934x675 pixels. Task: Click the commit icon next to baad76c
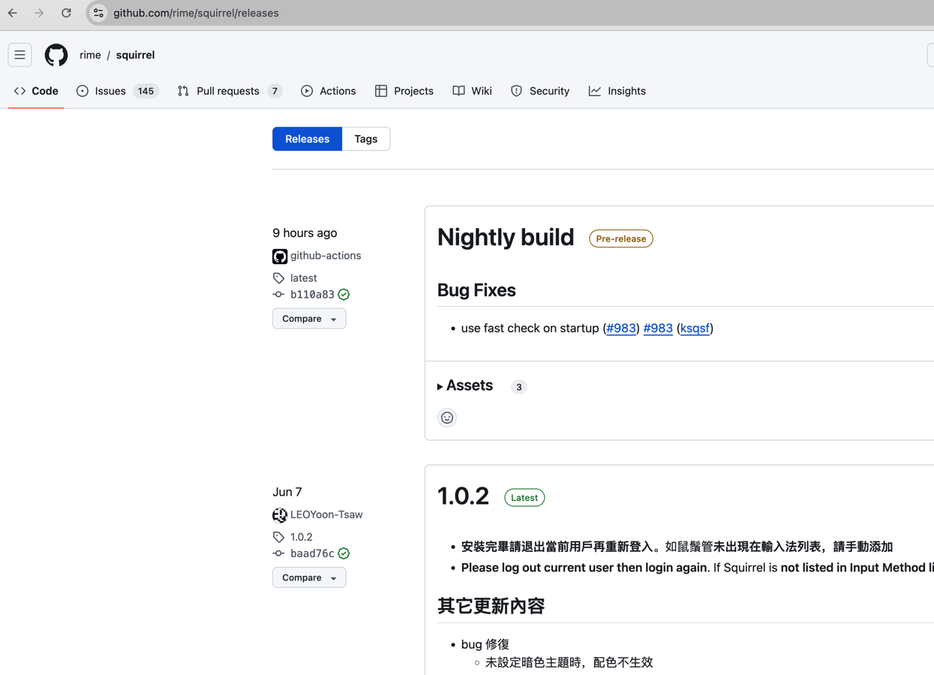point(278,553)
